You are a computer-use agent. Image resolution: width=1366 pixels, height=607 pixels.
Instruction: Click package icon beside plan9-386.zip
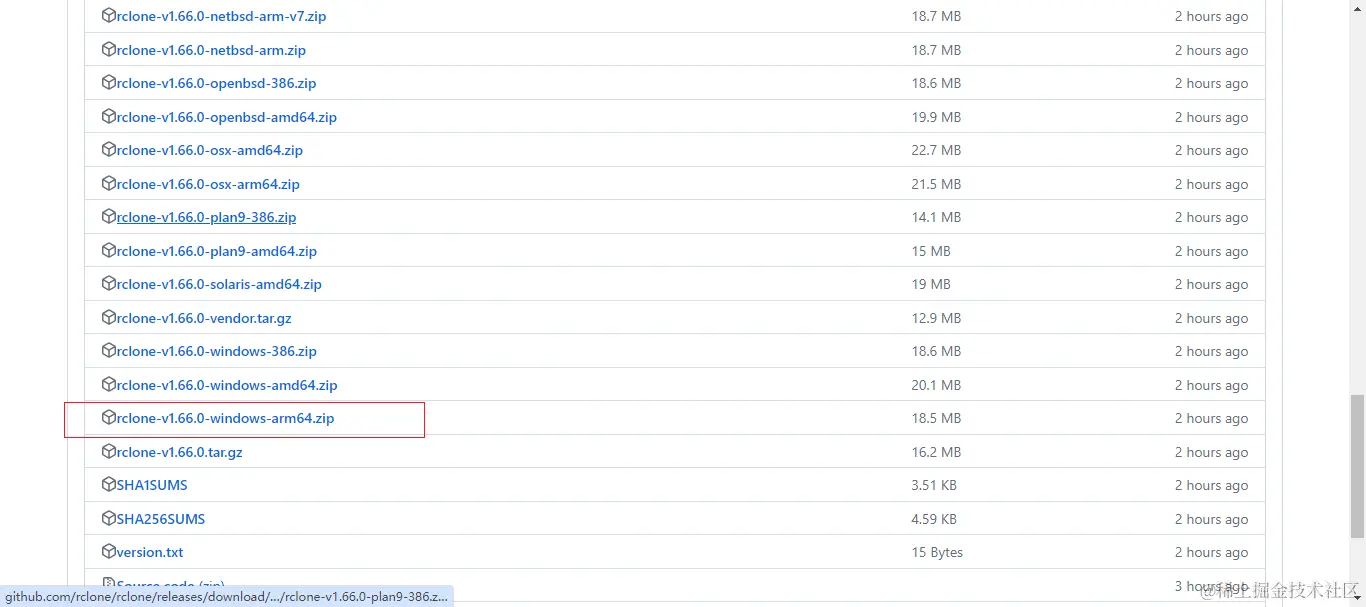109,217
